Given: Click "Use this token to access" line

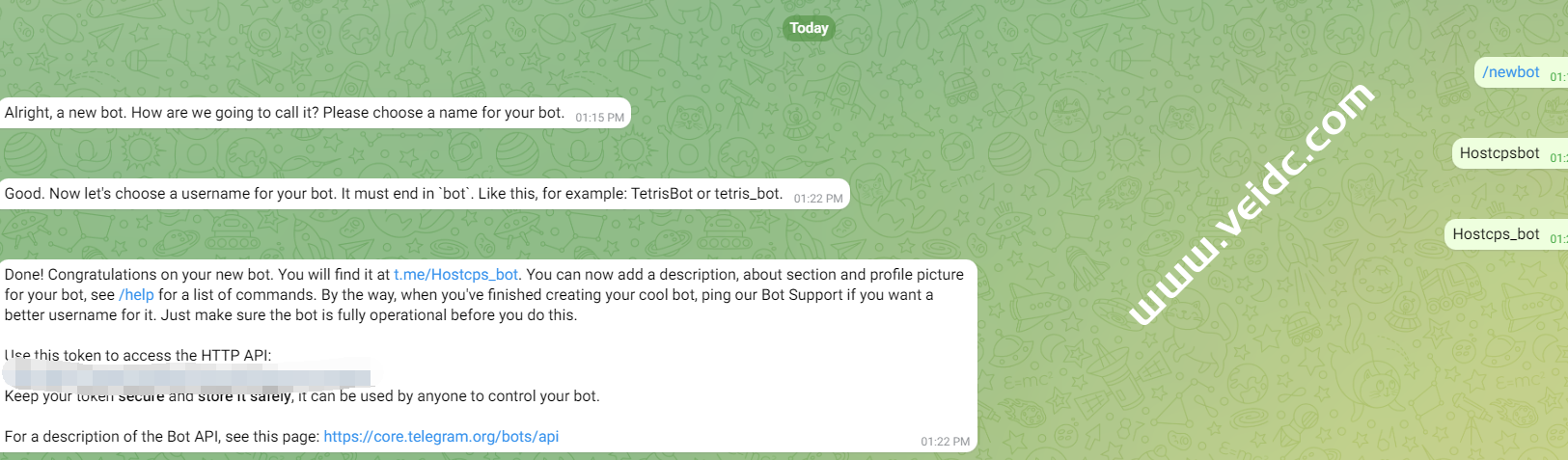Looking at the screenshot, I should click(x=138, y=356).
